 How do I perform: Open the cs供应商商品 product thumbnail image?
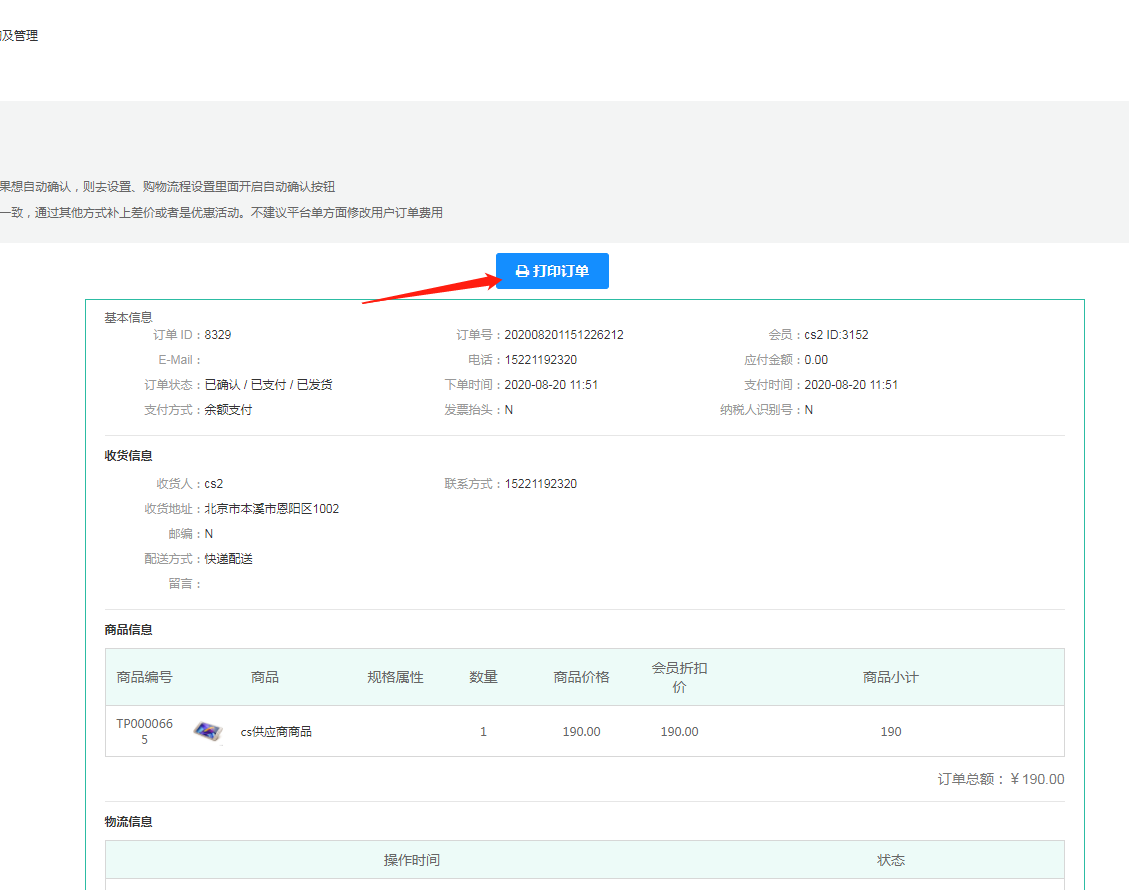[x=207, y=731]
